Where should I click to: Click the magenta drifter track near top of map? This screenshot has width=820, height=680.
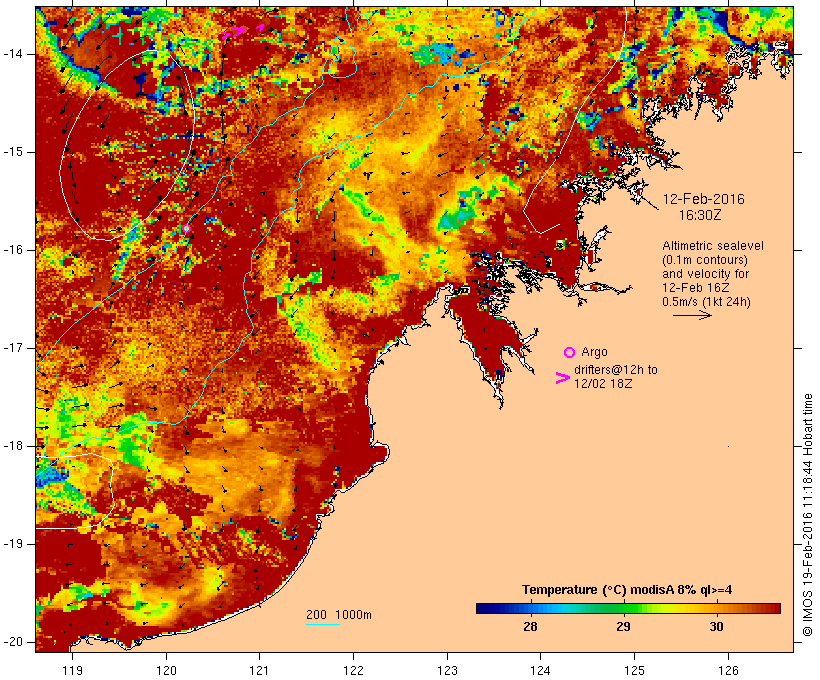point(233,32)
